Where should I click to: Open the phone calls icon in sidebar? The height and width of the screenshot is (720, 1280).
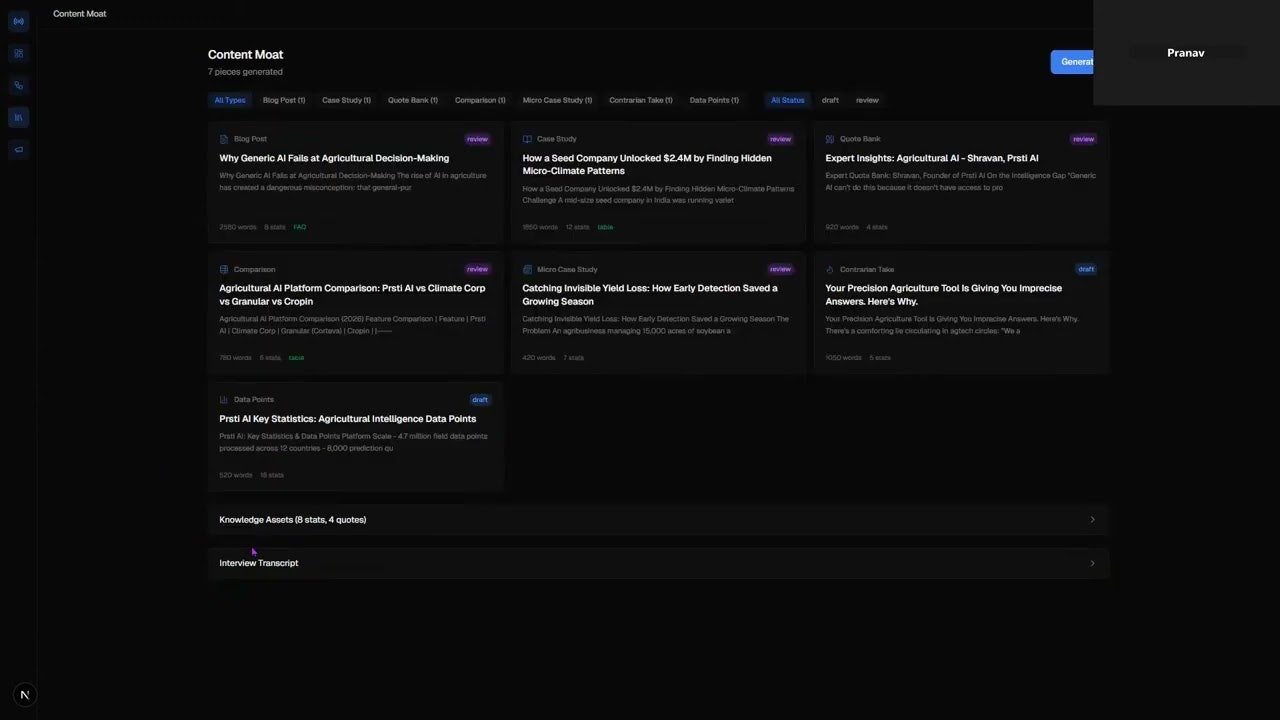point(18,85)
